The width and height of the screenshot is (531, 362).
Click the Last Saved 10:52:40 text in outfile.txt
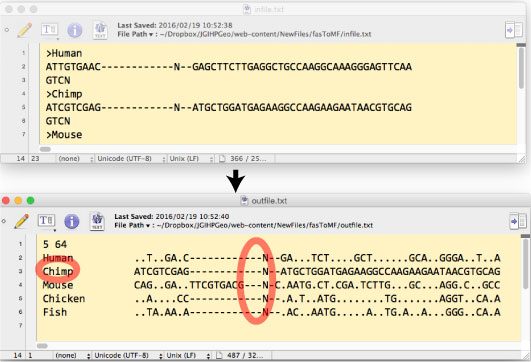[x=172, y=216]
